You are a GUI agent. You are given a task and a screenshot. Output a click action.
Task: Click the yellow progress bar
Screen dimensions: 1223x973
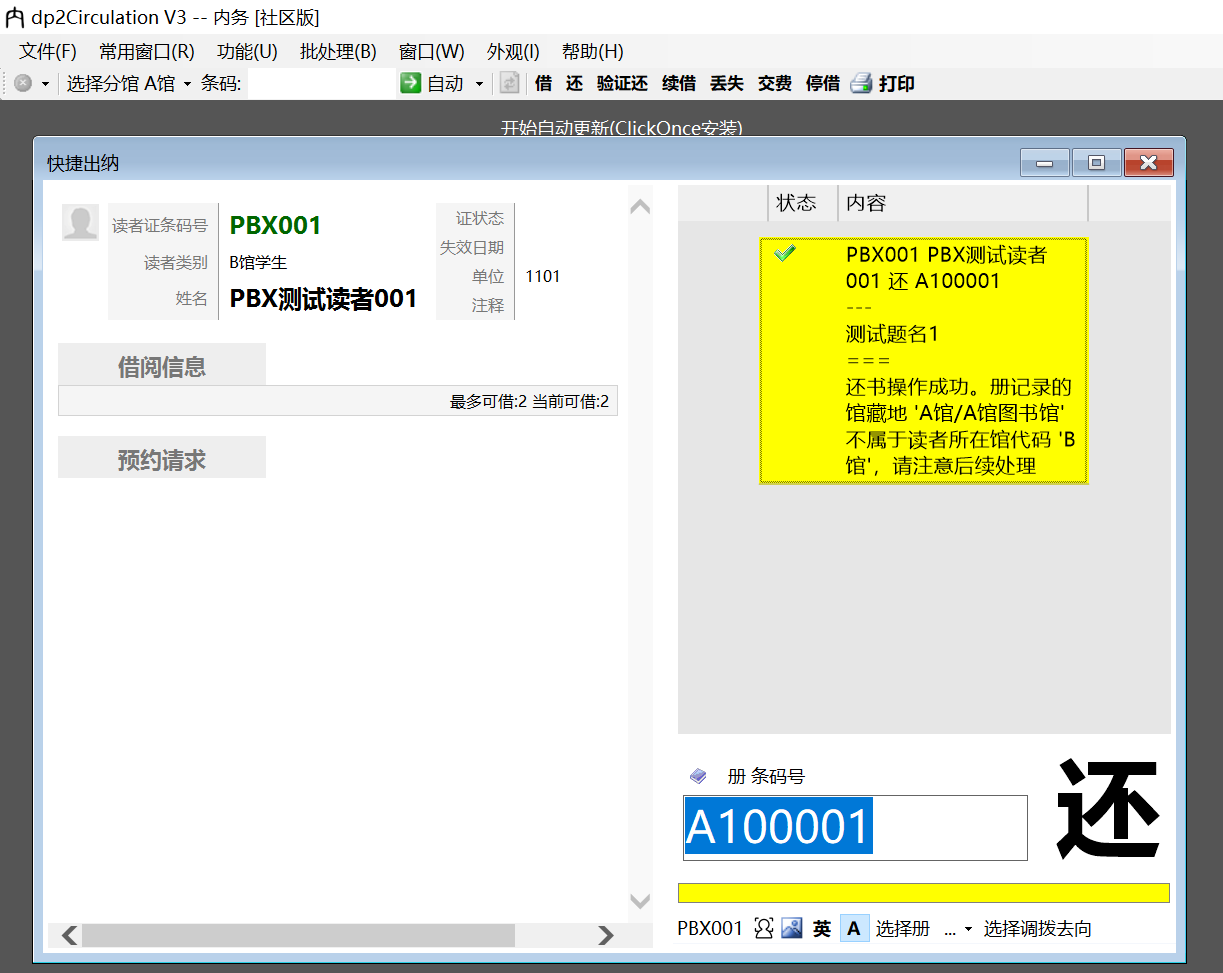coord(924,893)
